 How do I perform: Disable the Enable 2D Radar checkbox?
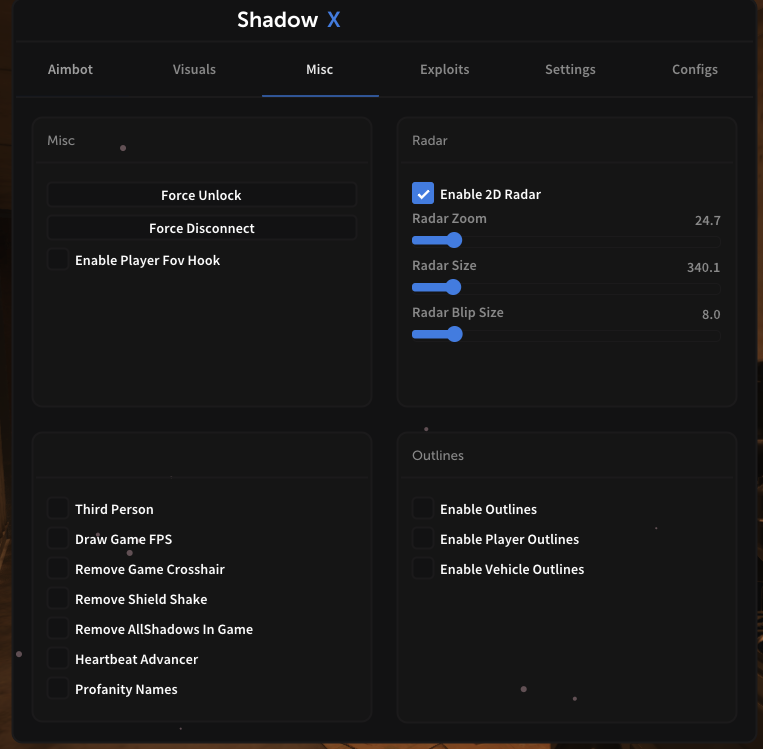click(423, 194)
